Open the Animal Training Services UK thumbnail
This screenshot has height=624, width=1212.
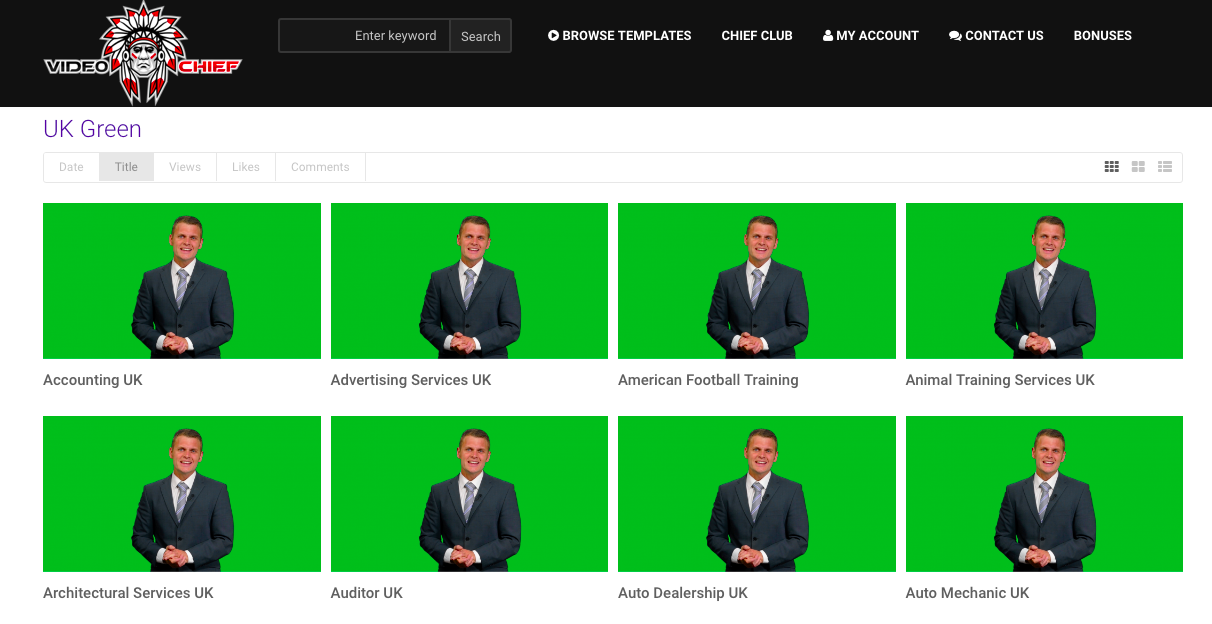(1044, 281)
